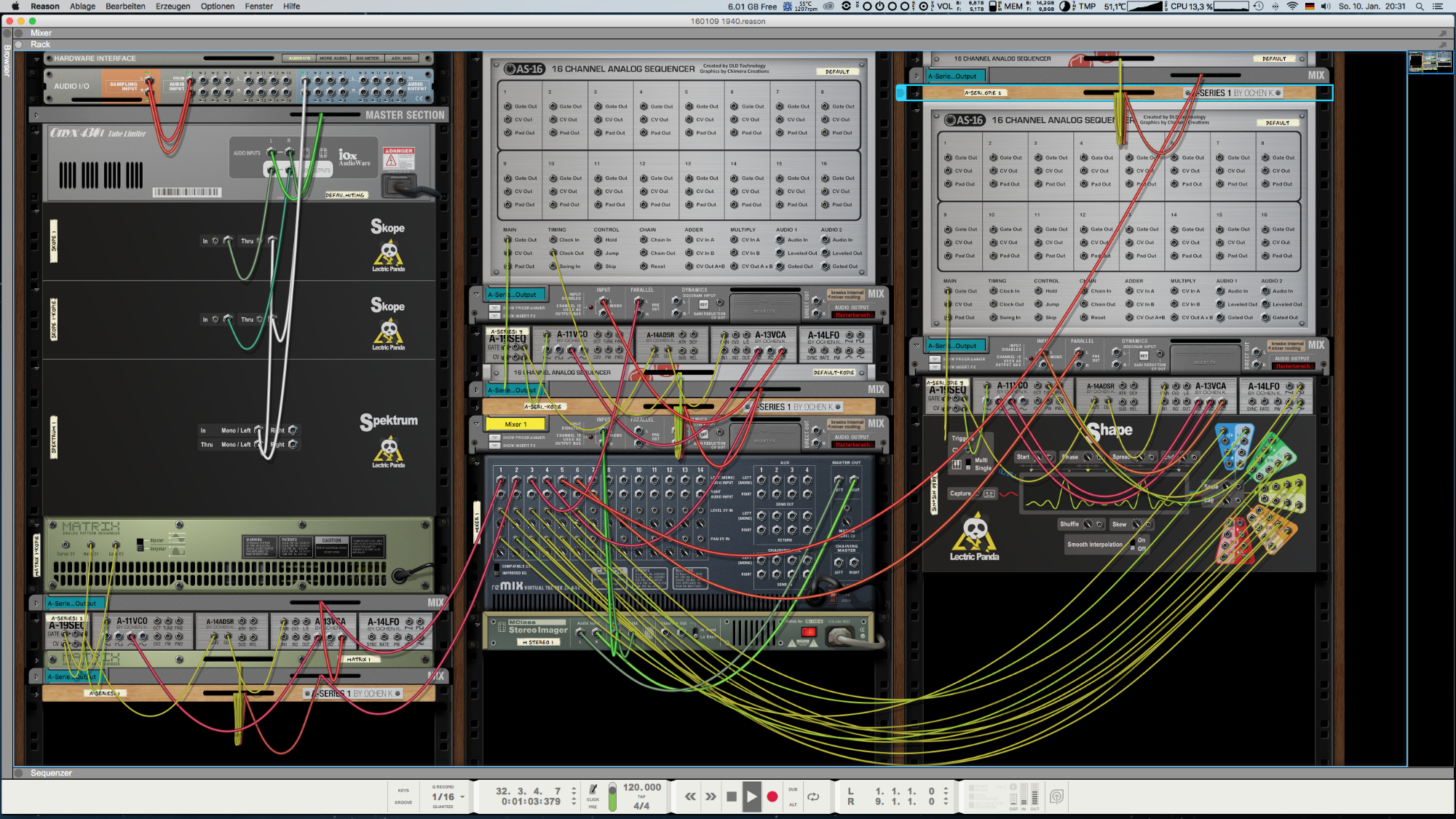Toggle the Alt recording mode
Viewport: 1456px width, 819px height.
[793, 804]
